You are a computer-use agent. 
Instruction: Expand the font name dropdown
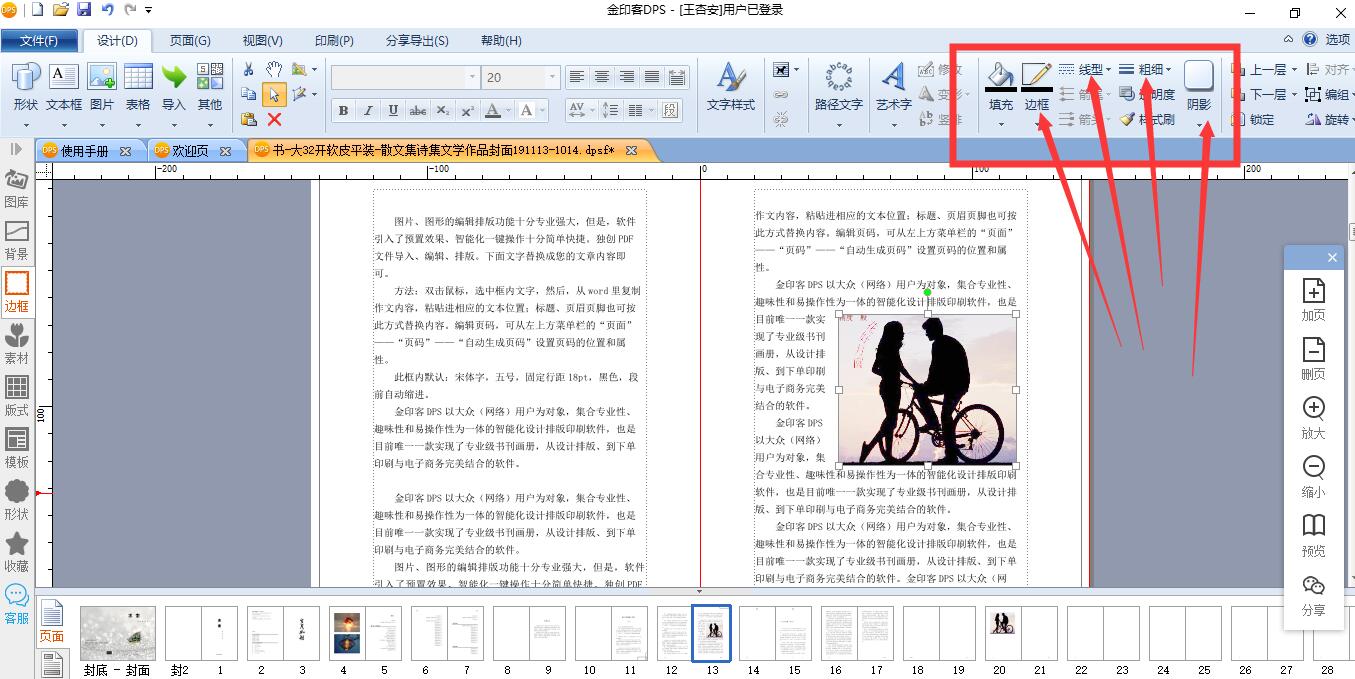pyautogui.click(x=472, y=77)
